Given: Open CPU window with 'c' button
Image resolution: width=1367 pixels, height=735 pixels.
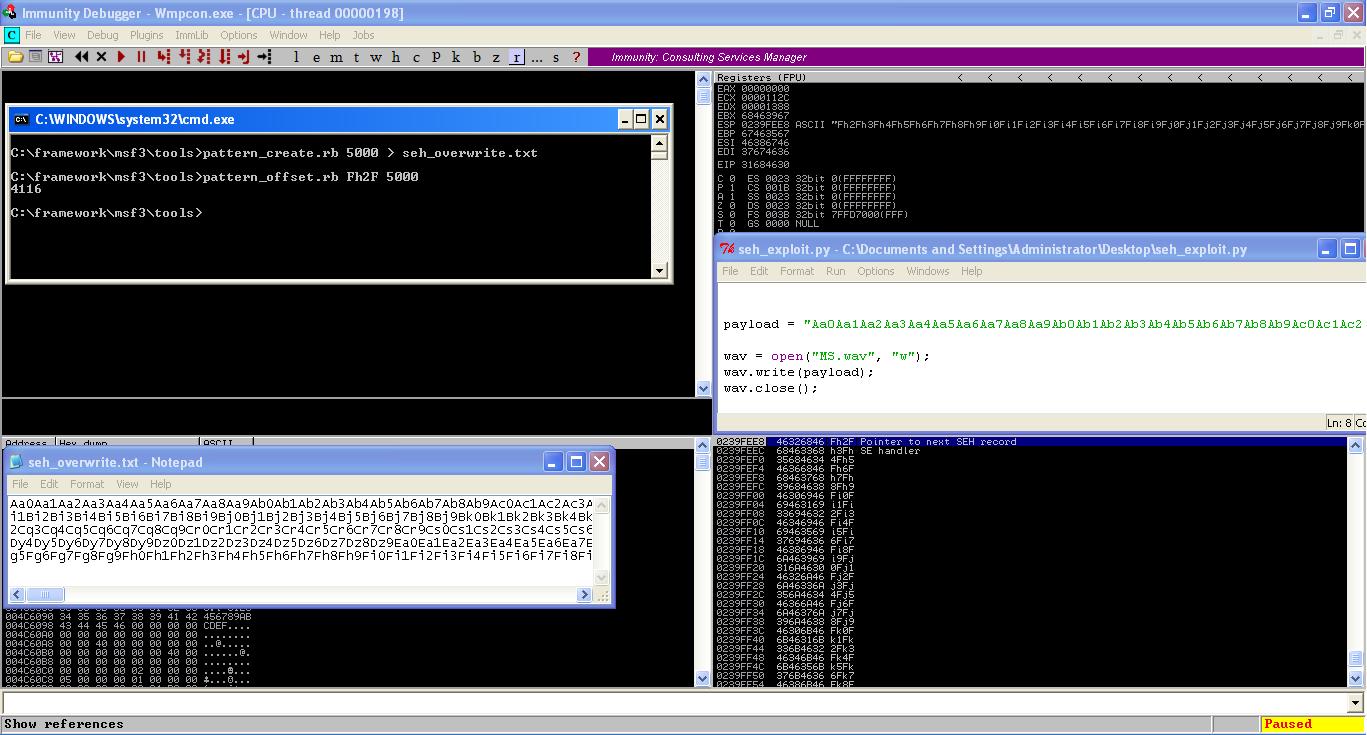Looking at the screenshot, I should 416,57.
